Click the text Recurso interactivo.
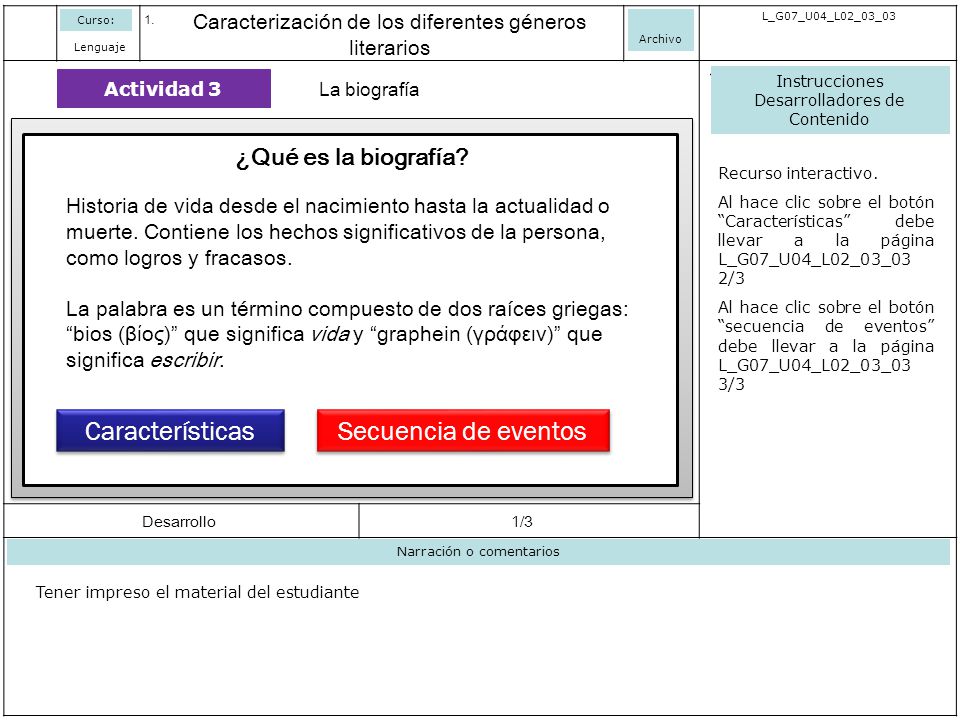The height and width of the screenshot is (720, 960). tap(798, 173)
